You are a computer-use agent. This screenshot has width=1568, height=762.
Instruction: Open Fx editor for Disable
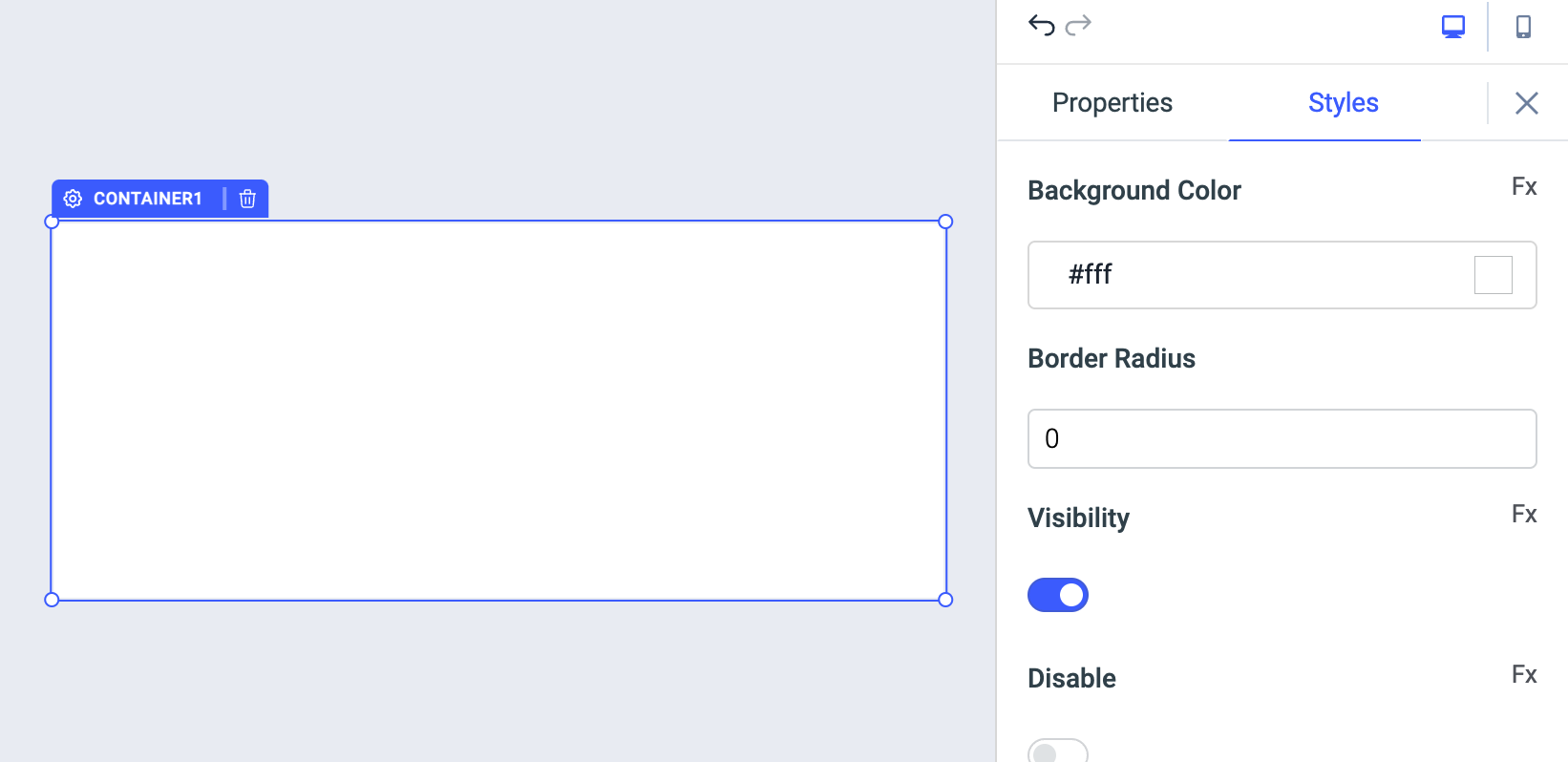coord(1525,674)
